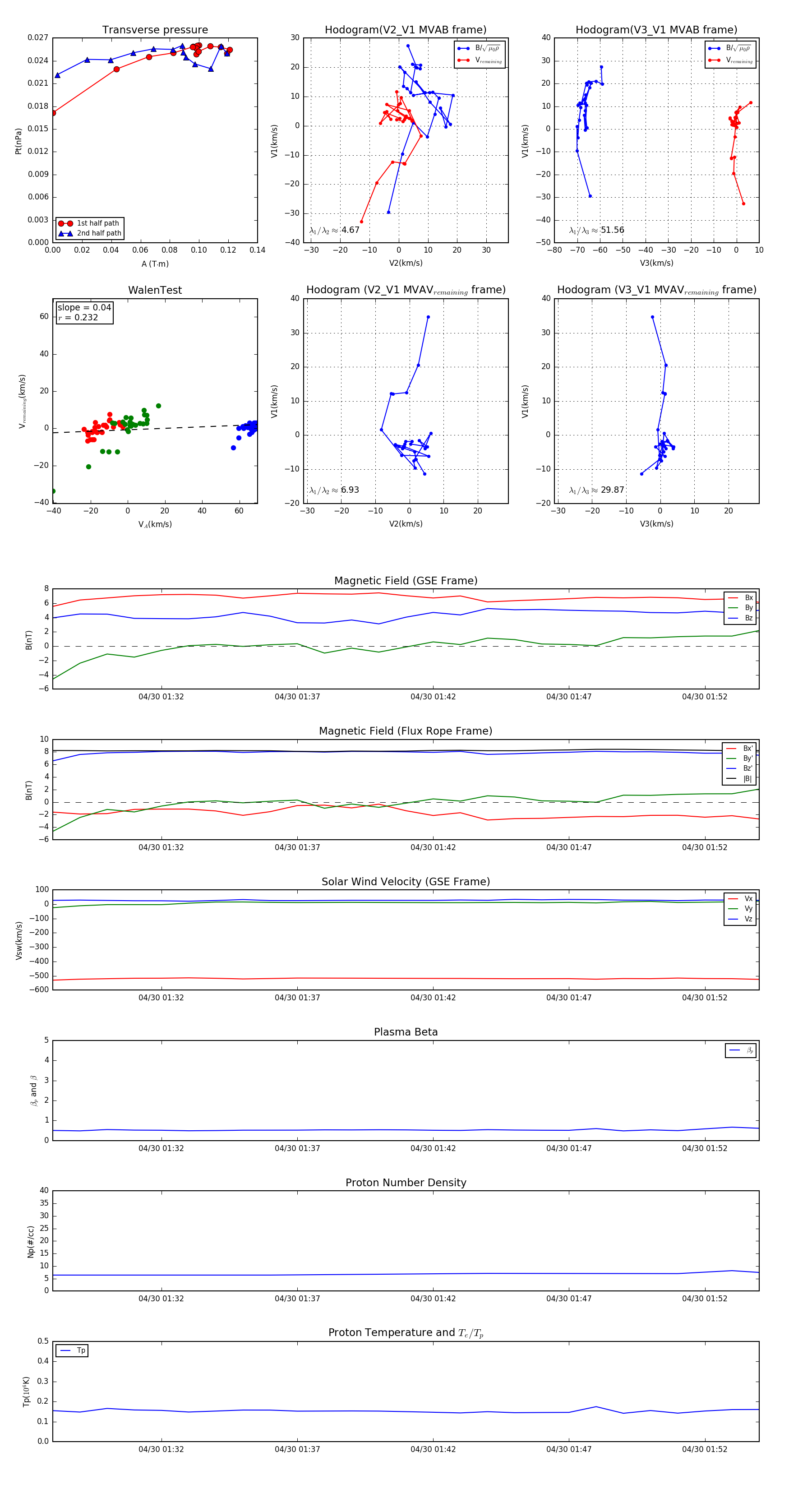The width and height of the screenshot is (812, 1489).
Task: Click the "slope = 0.04" annotation
Action: [x=84, y=308]
